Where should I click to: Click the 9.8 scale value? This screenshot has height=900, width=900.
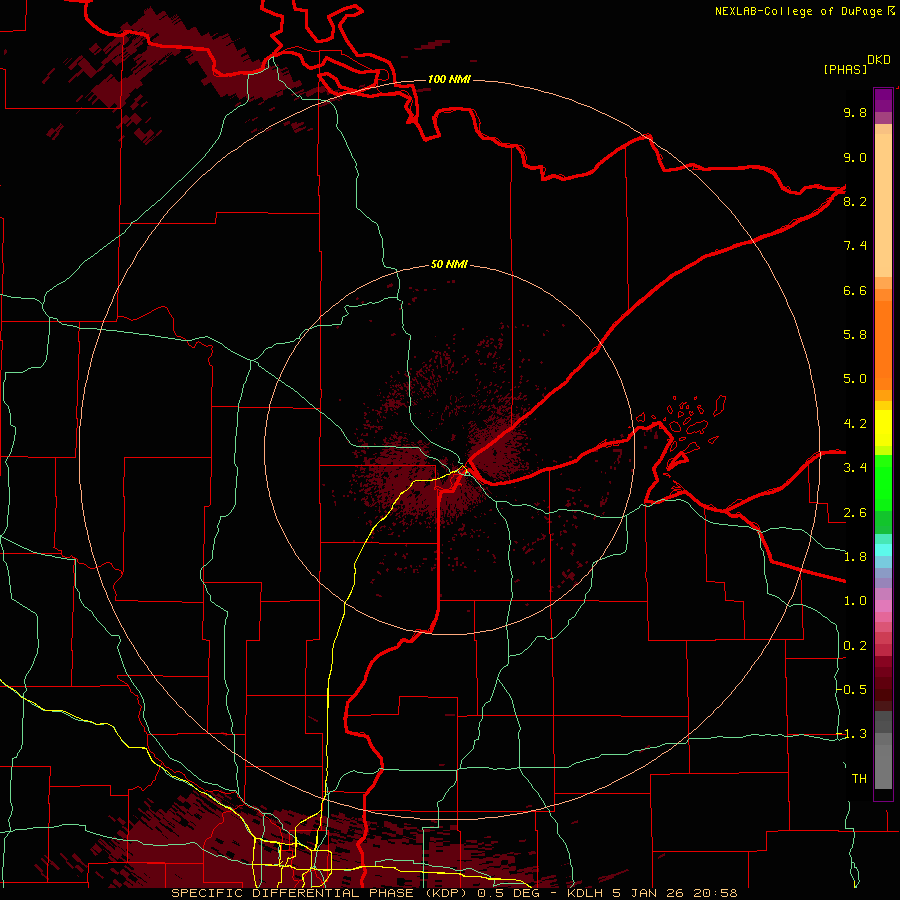click(x=855, y=112)
